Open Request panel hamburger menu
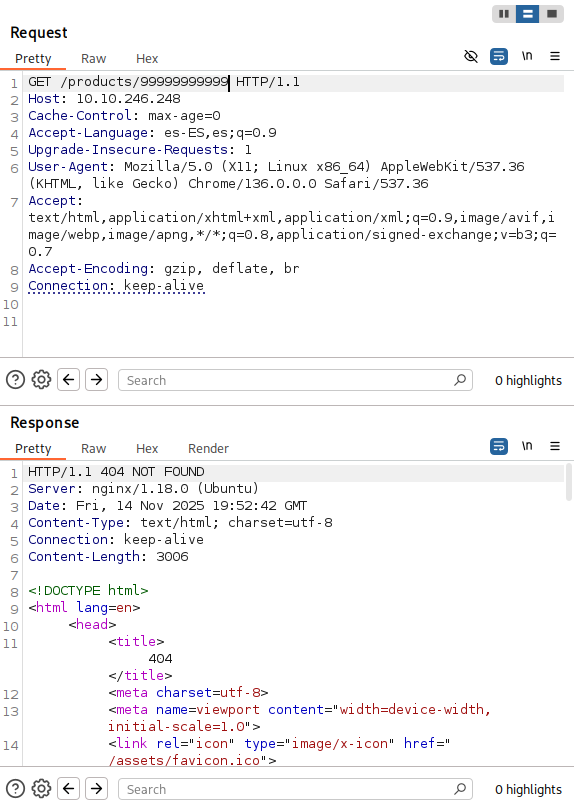 [555, 56]
